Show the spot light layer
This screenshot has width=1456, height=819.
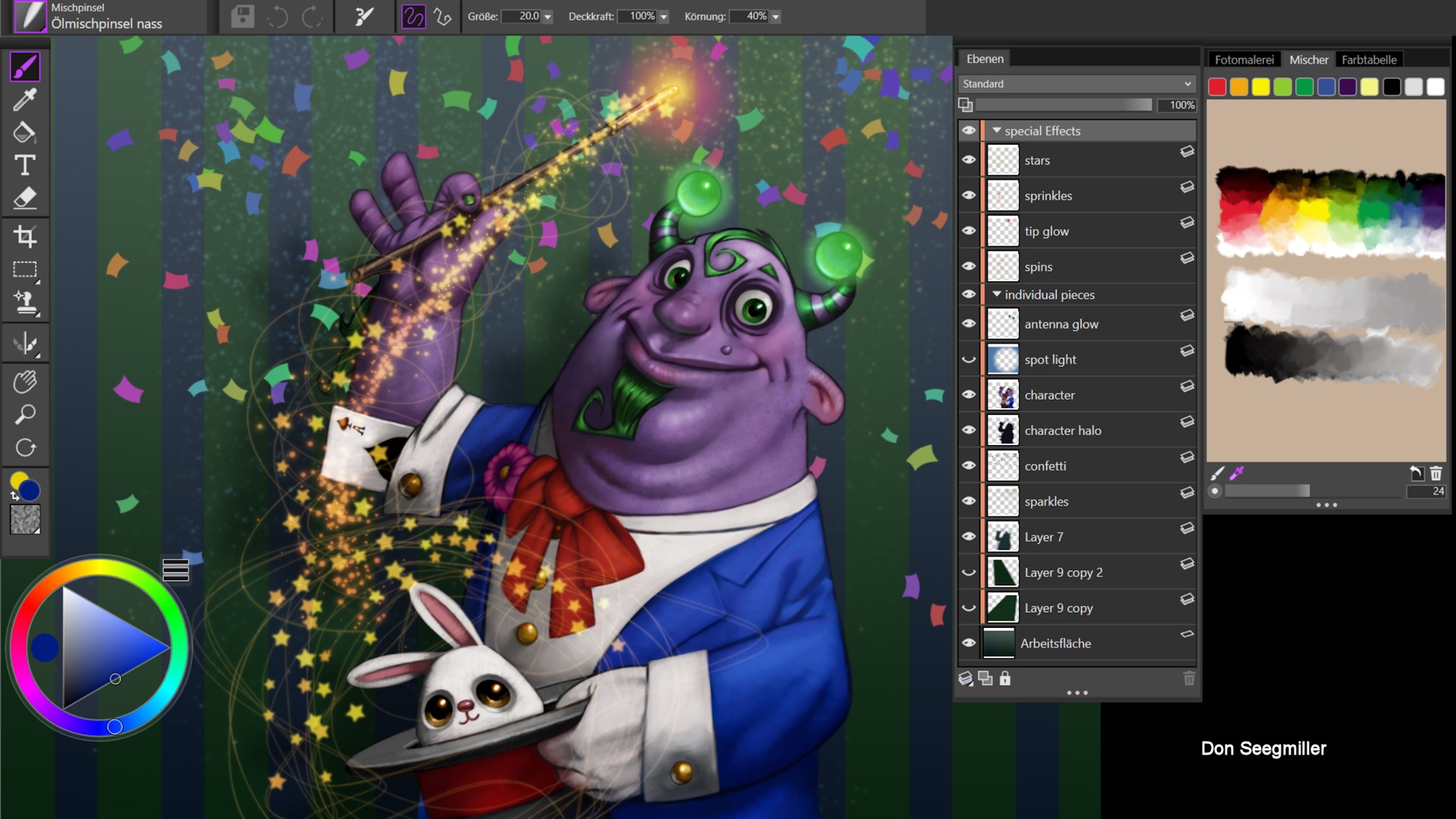[x=968, y=359]
